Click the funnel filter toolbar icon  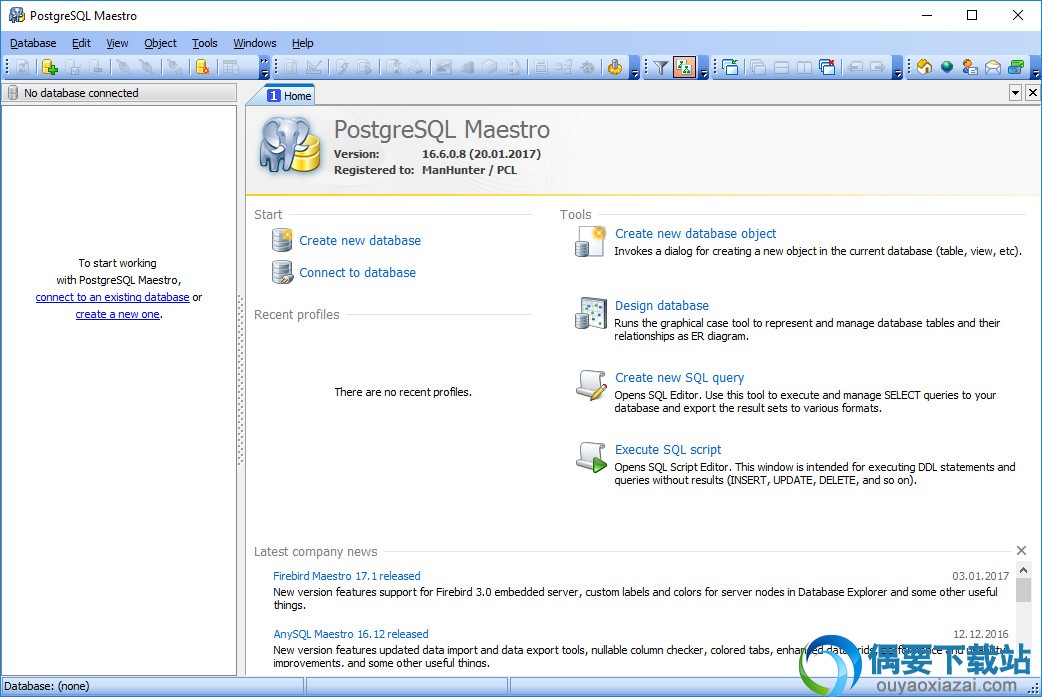[660, 67]
